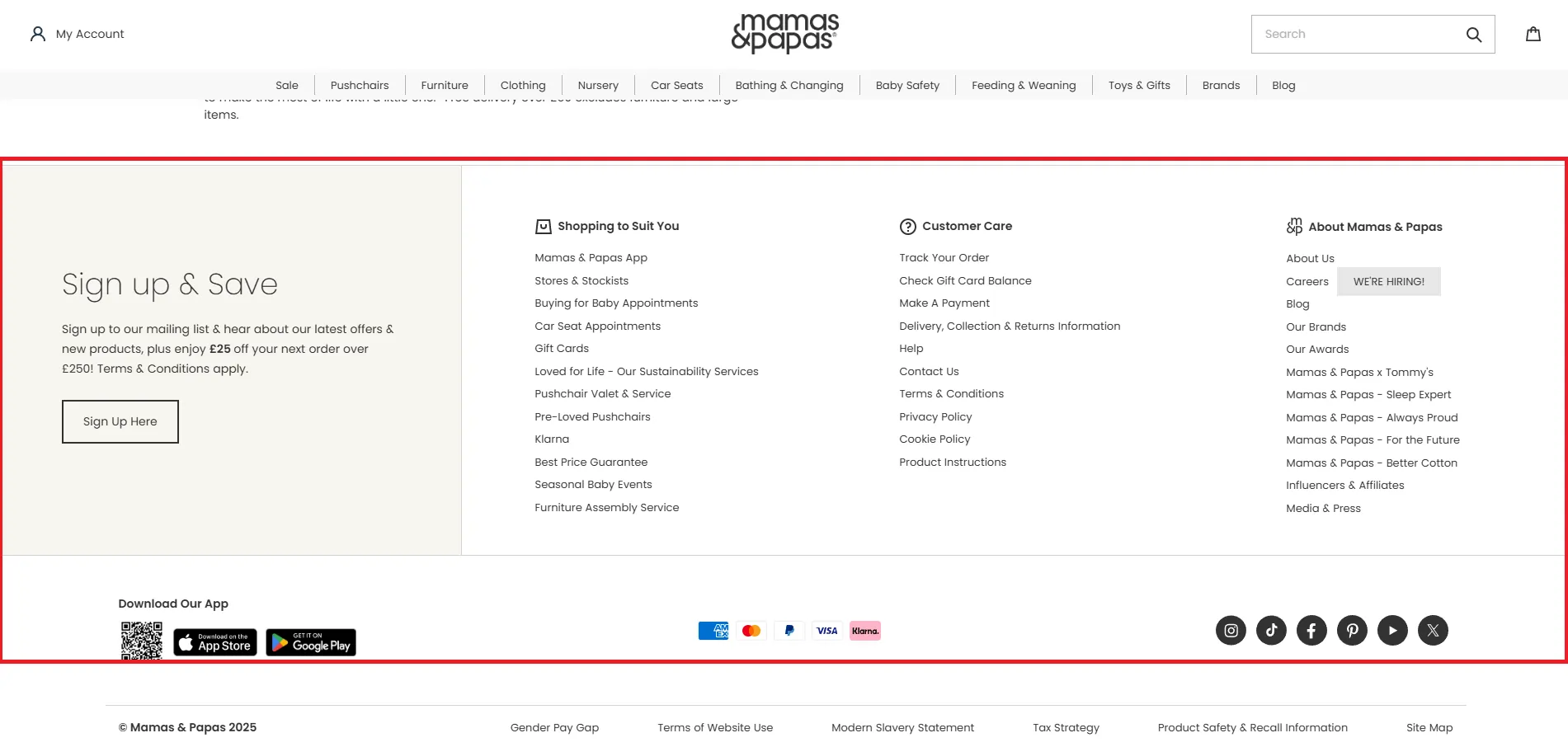Click the app QR code
Screen dimensions: 1568x747
pyautogui.click(x=142, y=641)
